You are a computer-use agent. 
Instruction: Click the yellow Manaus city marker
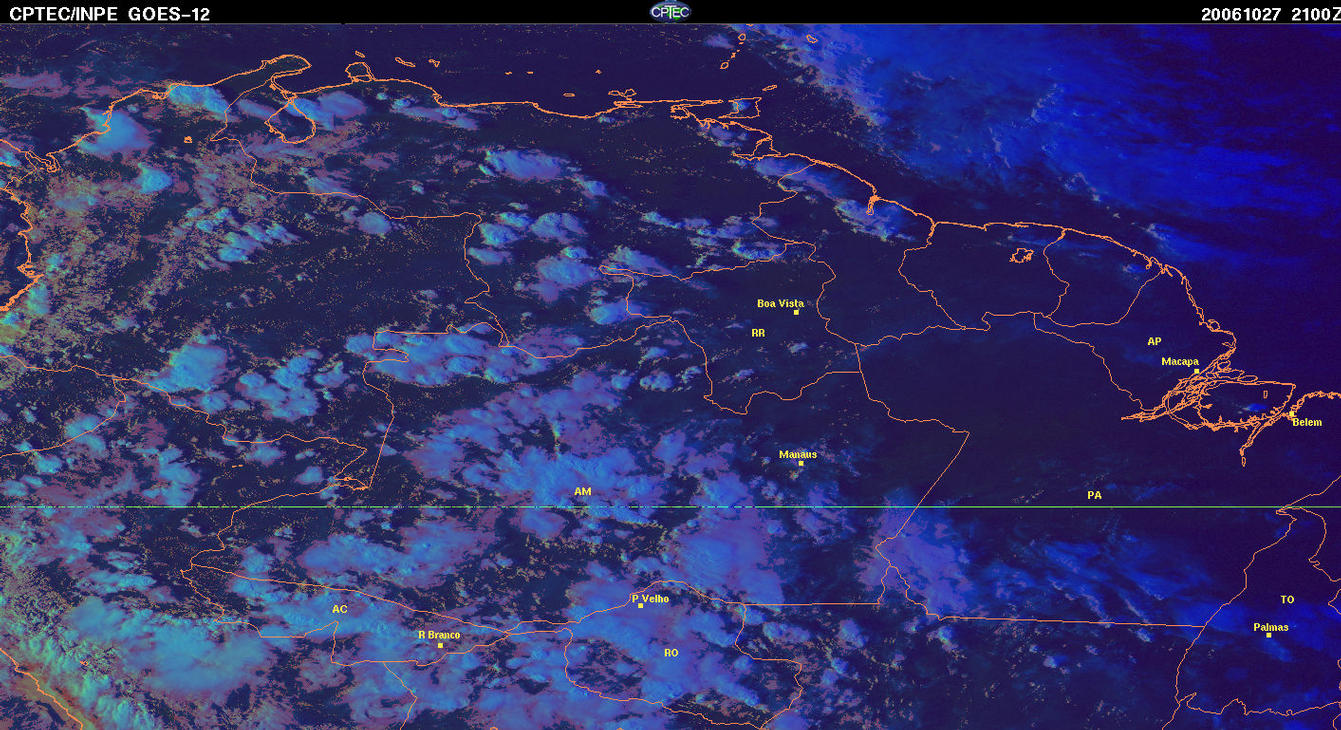coord(801,463)
